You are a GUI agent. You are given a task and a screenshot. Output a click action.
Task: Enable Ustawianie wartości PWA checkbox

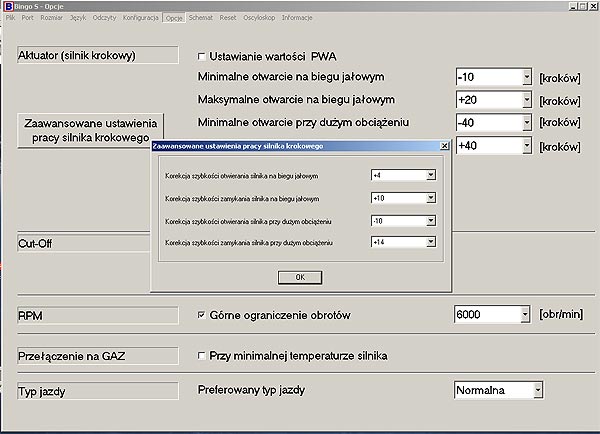(x=201, y=57)
